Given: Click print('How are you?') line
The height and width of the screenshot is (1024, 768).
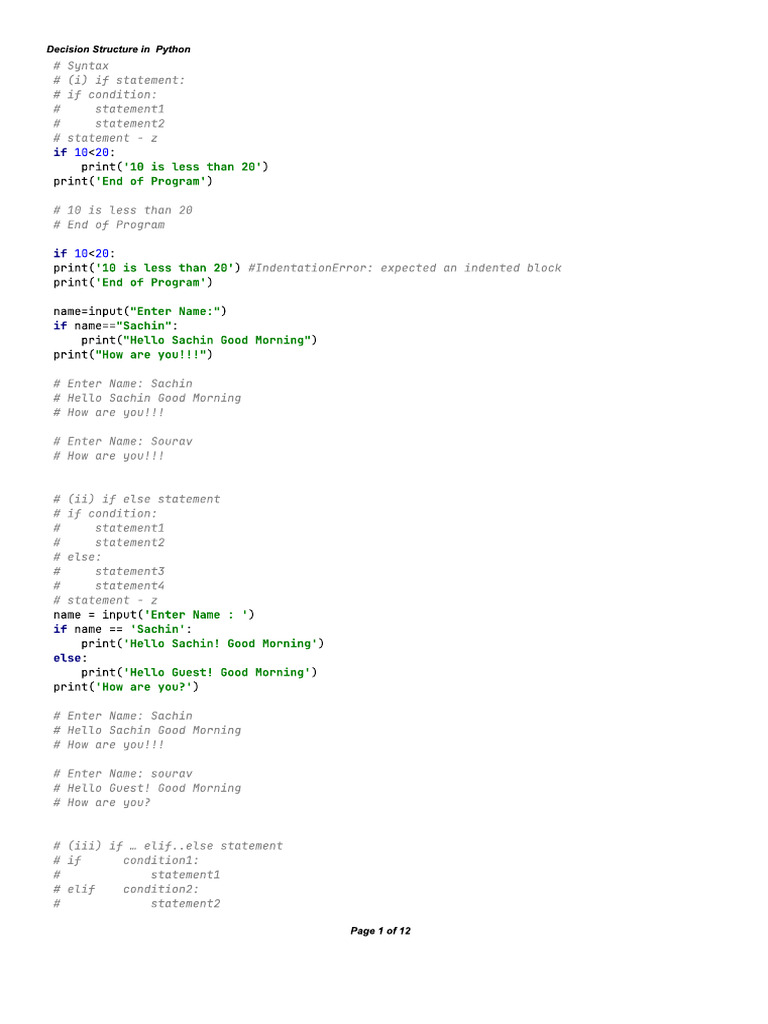Looking at the screenshot, I should (x=126, y=686).
